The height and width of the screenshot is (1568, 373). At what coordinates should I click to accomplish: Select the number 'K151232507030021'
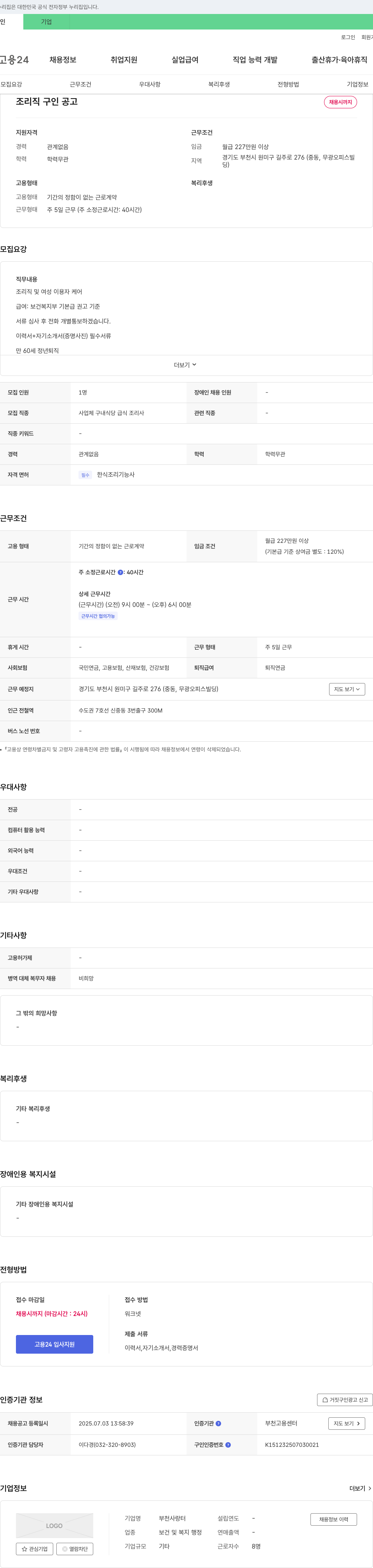point(292,1445)
